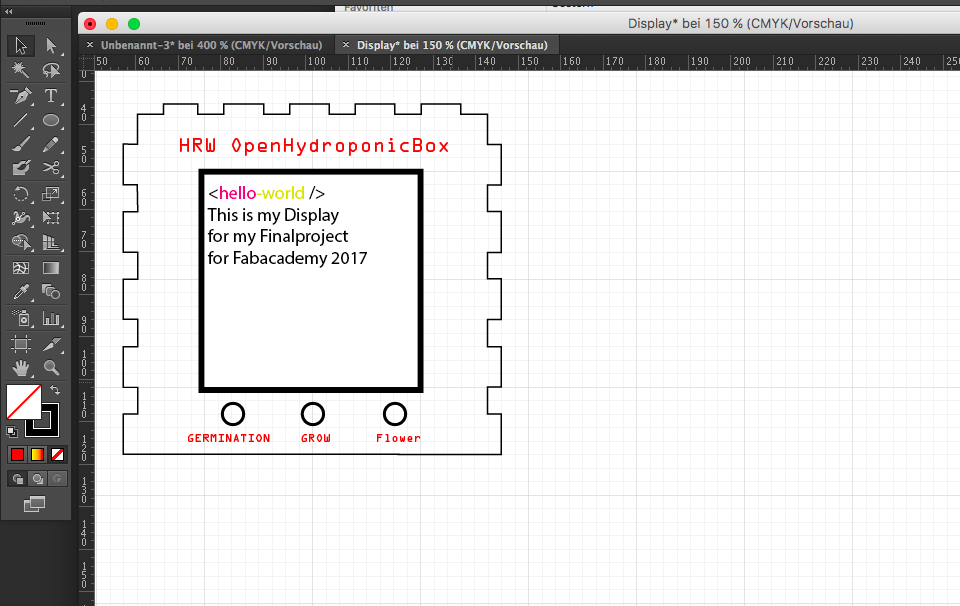Choose the Blob Brush tool
960x606 pixels.
[20, 168]
